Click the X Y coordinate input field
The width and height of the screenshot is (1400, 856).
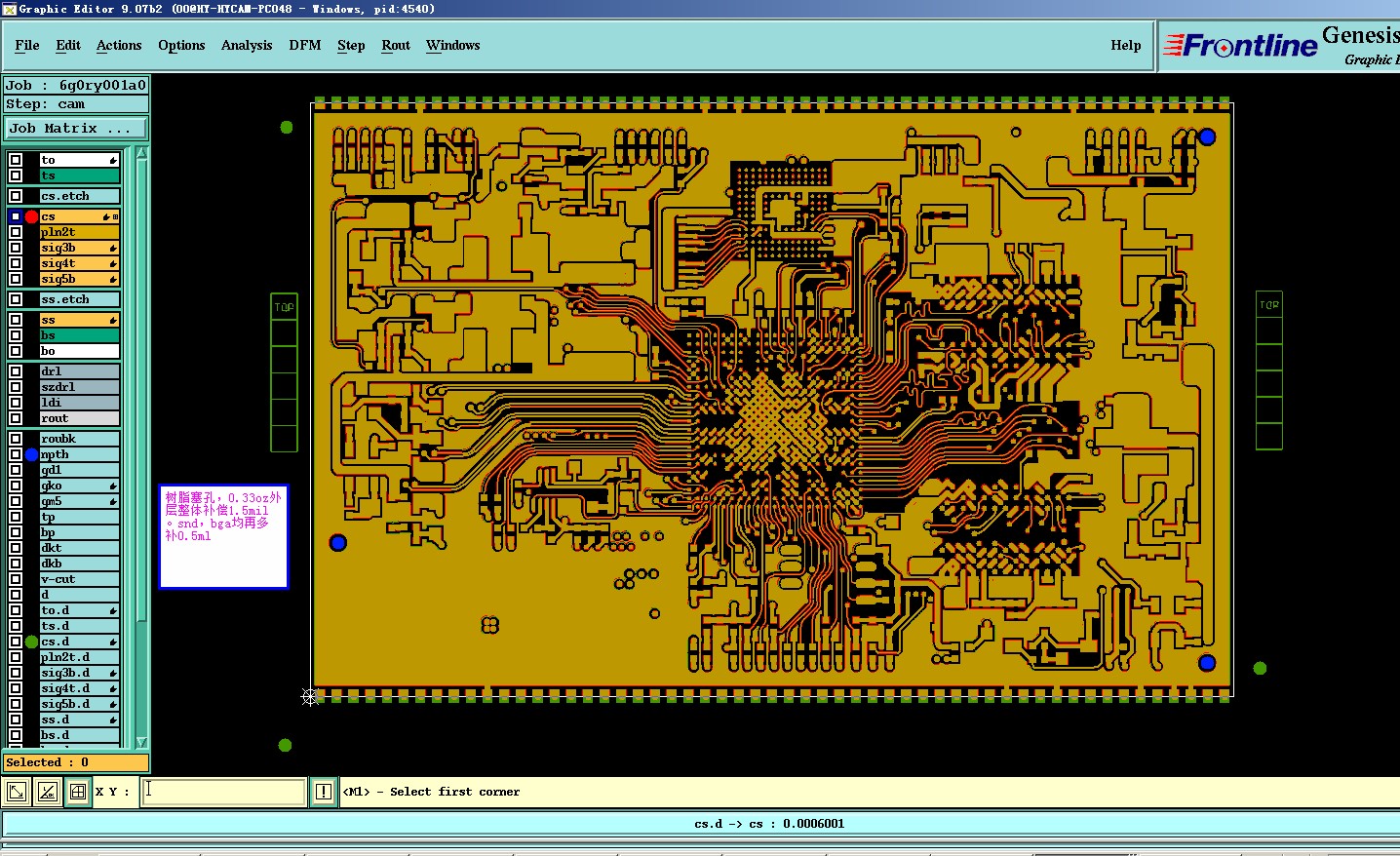(224, 792)
